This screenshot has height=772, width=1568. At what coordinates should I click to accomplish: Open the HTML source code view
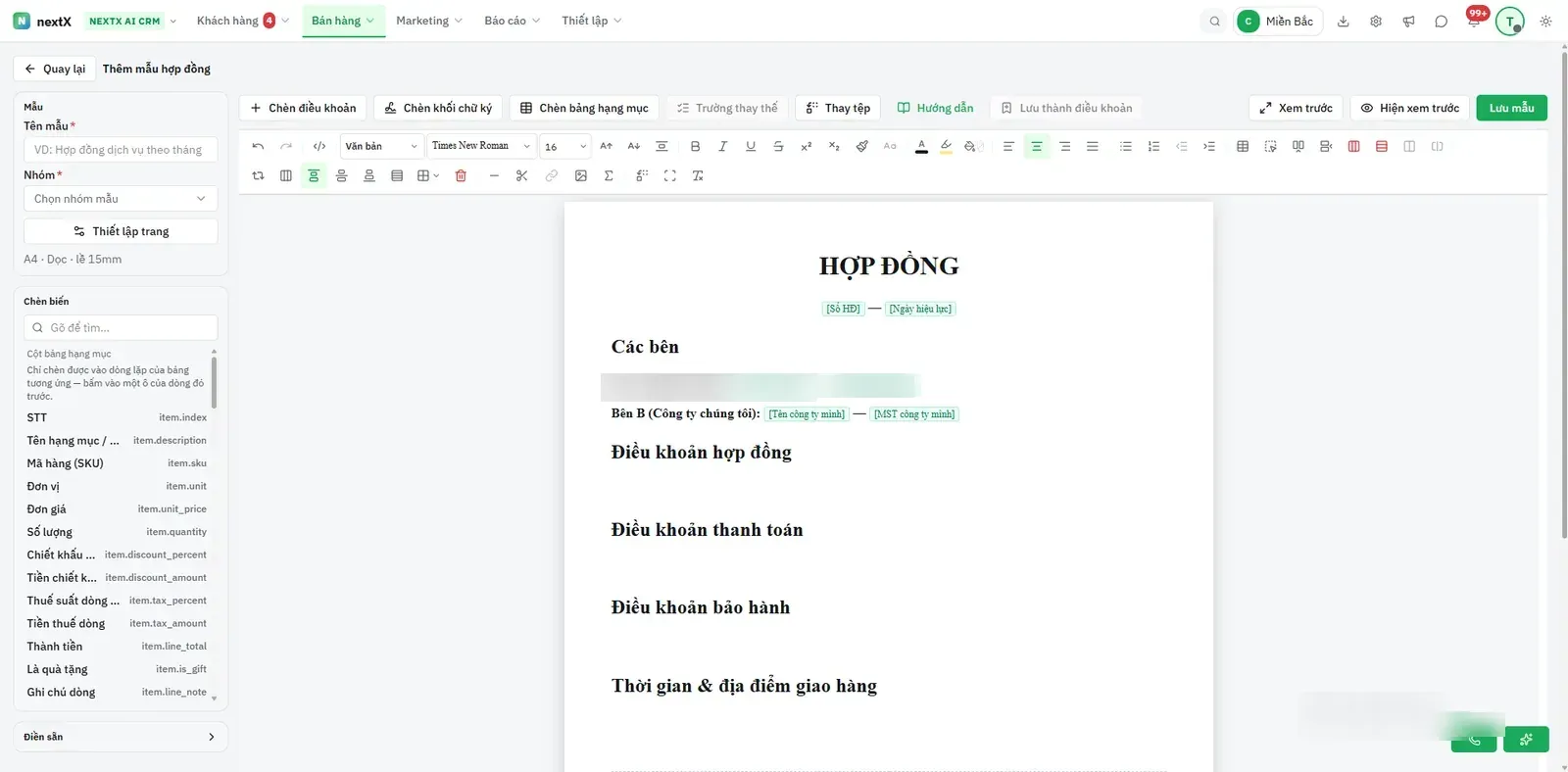pyautogui.click(x=319, y=147)
